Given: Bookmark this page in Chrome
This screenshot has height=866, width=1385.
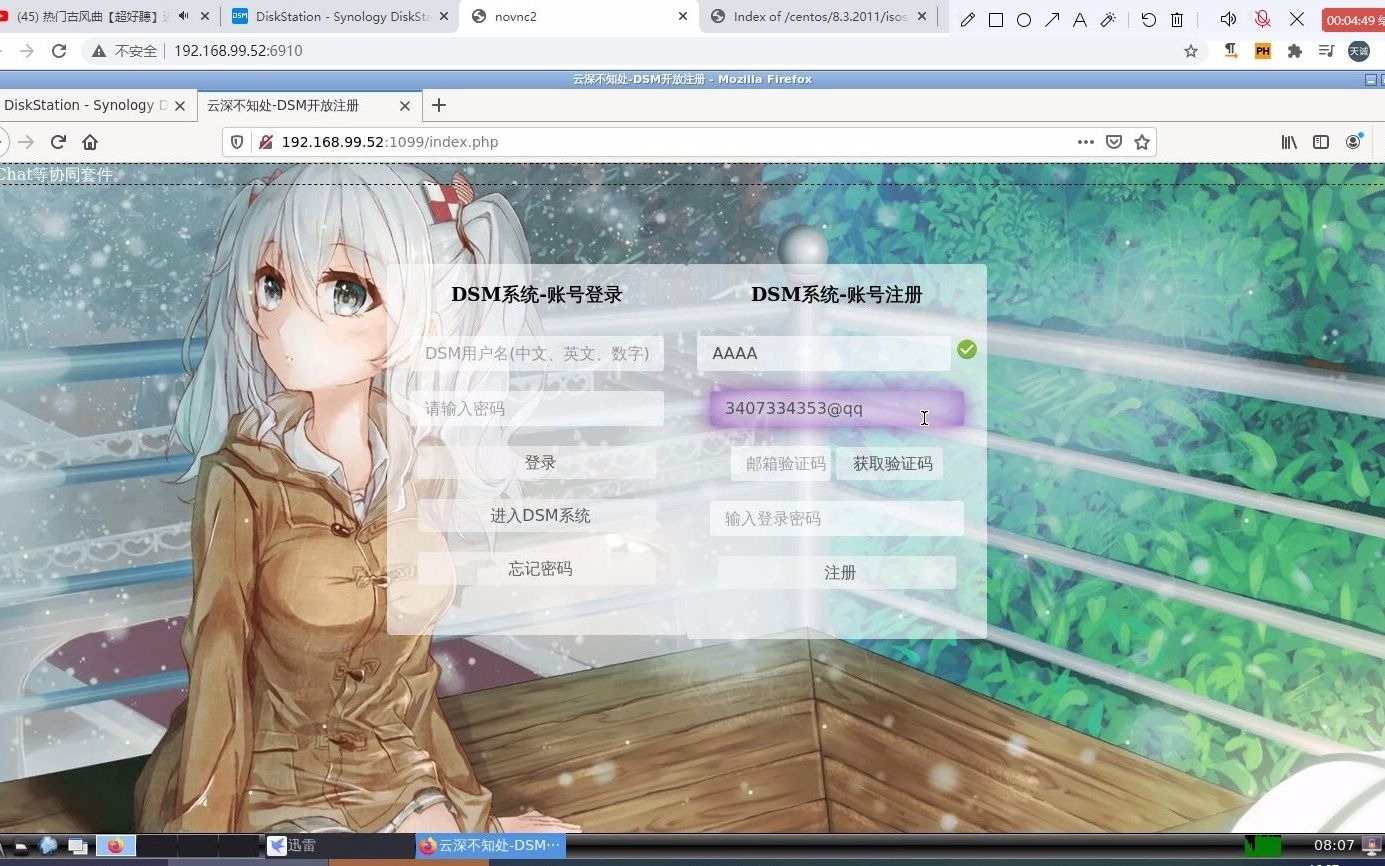Looking at the screenshot, I should [1191, 51].
